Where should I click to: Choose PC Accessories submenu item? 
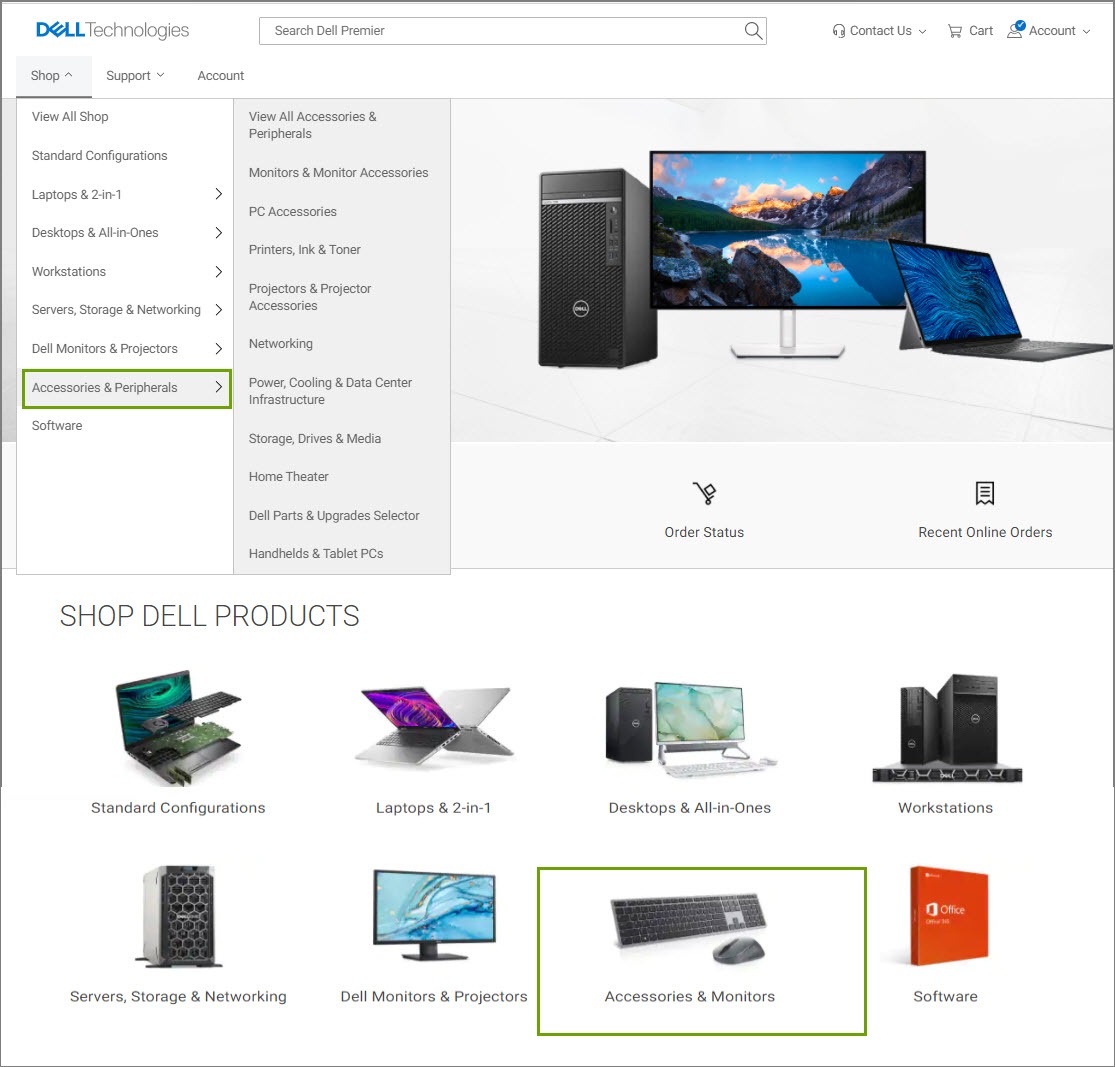[x=292, y=212]
